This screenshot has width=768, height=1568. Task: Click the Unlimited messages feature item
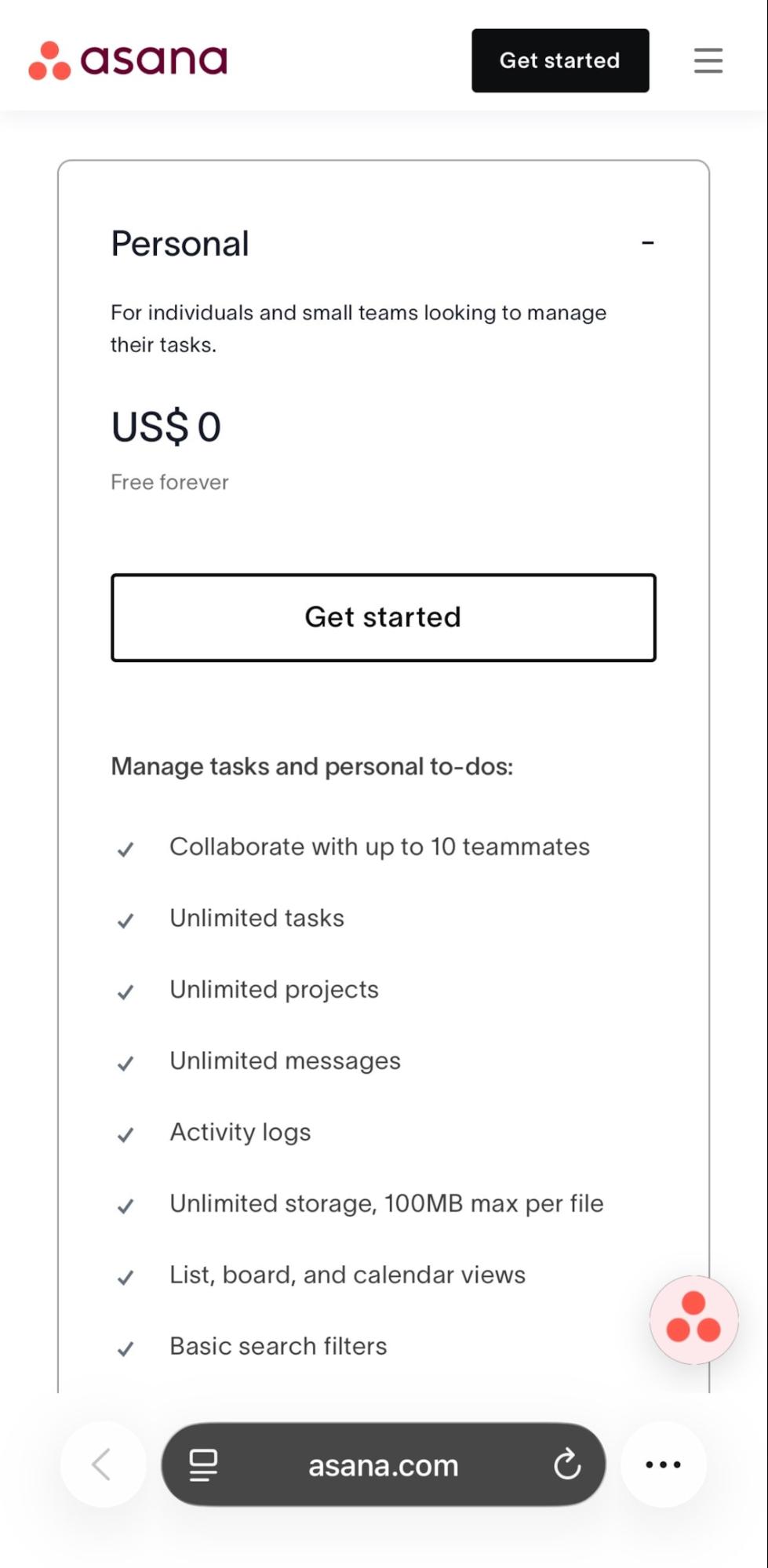[x=285, y=1061]
